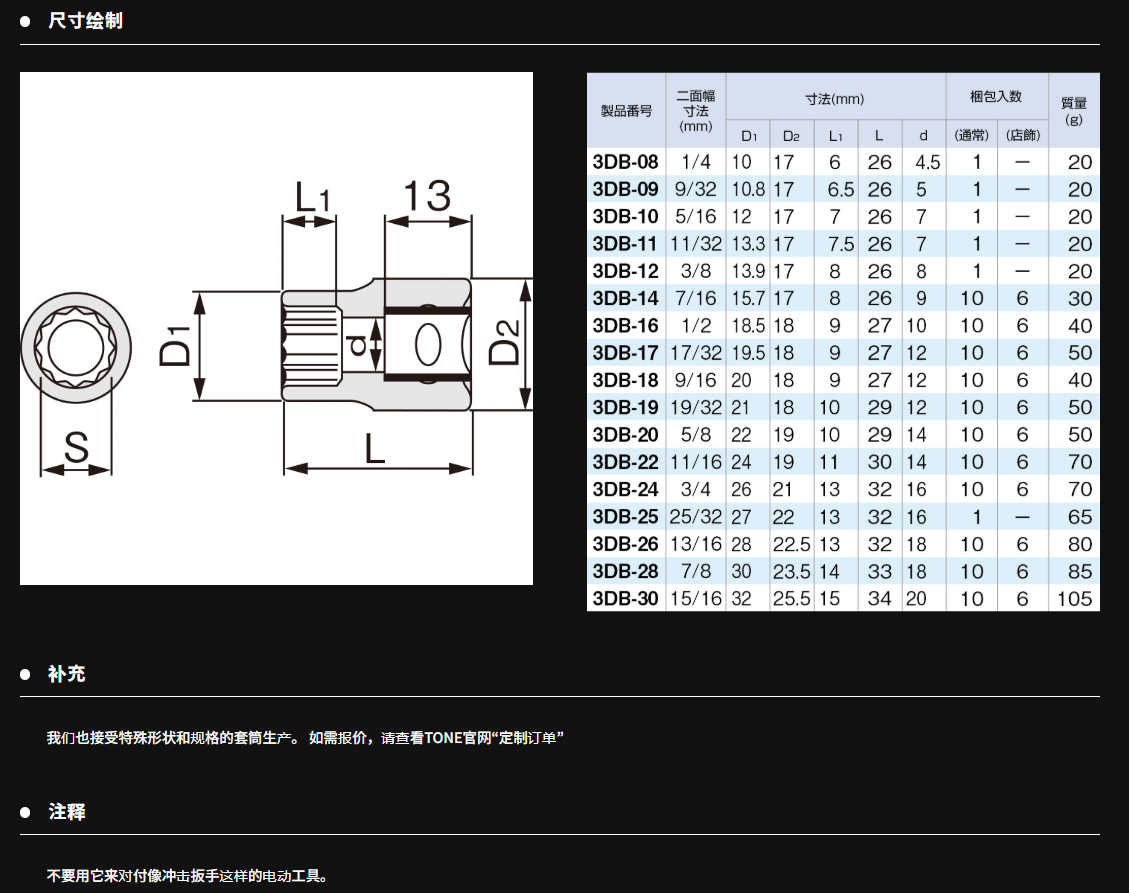The width and height of the screenshot is (1129, 893).
Task: Click the S width label in diagram
Action: pyautogui.click(x=76, y=449)
